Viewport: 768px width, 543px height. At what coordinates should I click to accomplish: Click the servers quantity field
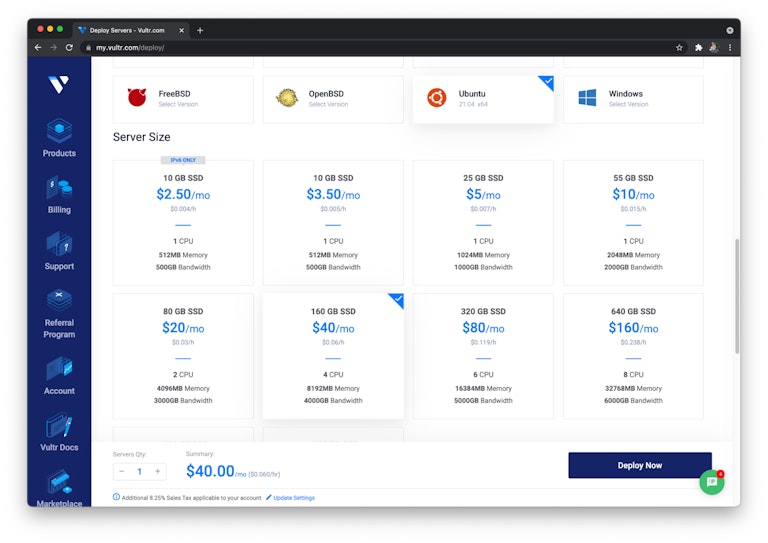pos(140,471)
